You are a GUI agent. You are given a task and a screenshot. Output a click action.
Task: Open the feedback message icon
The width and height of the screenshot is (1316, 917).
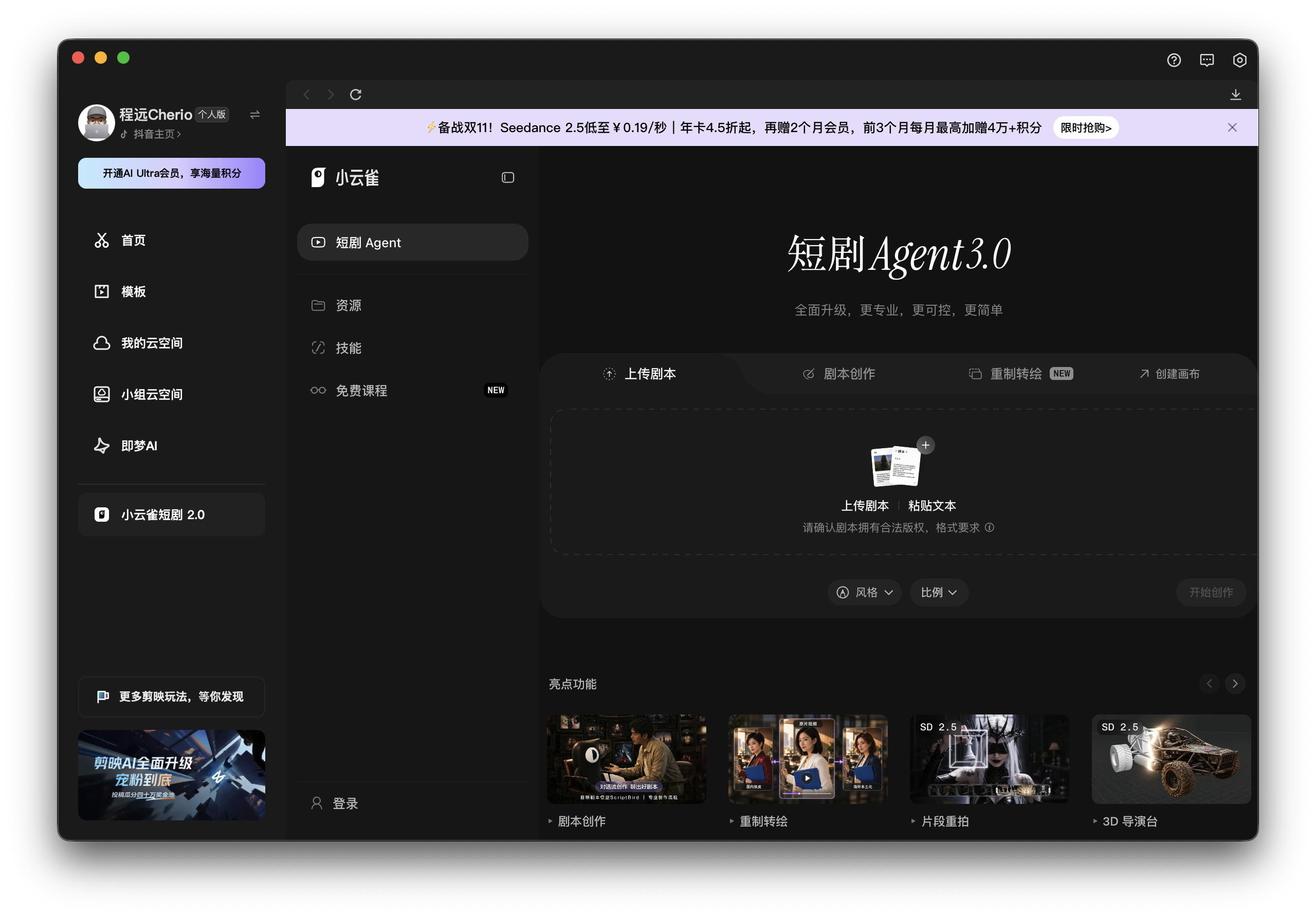(x=1207, y=60)
